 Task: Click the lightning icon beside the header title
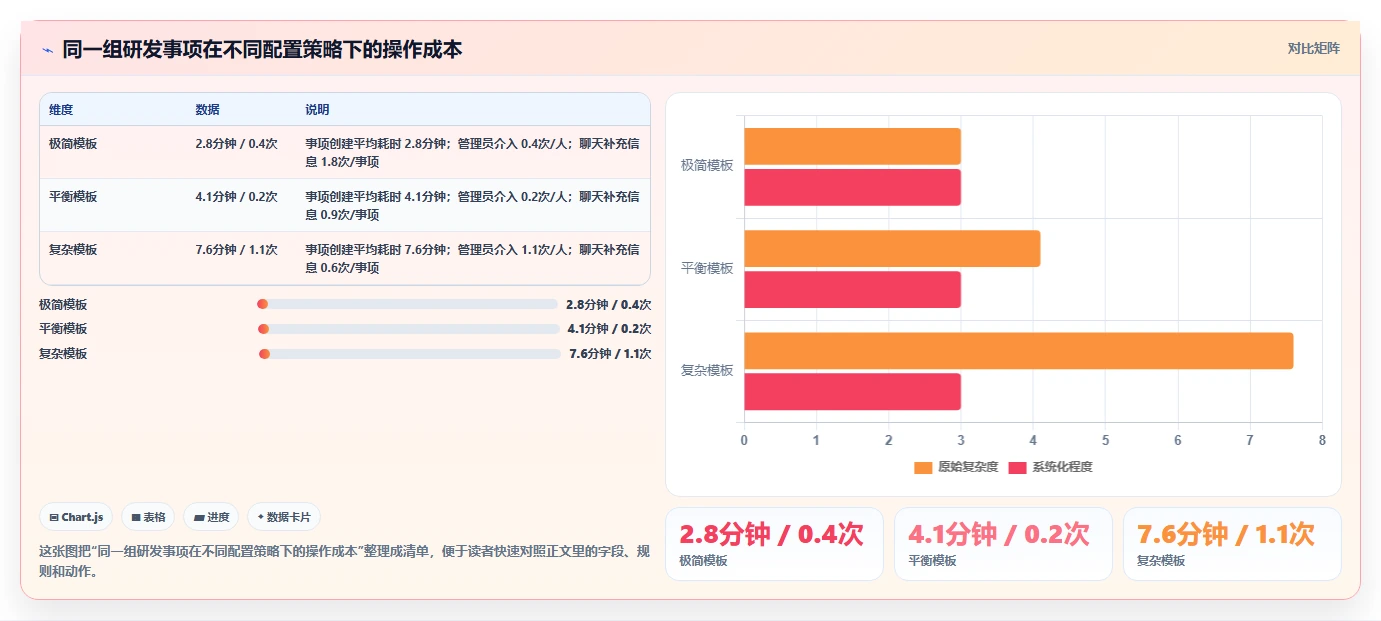pyautogui.click(x=47, y=50)
